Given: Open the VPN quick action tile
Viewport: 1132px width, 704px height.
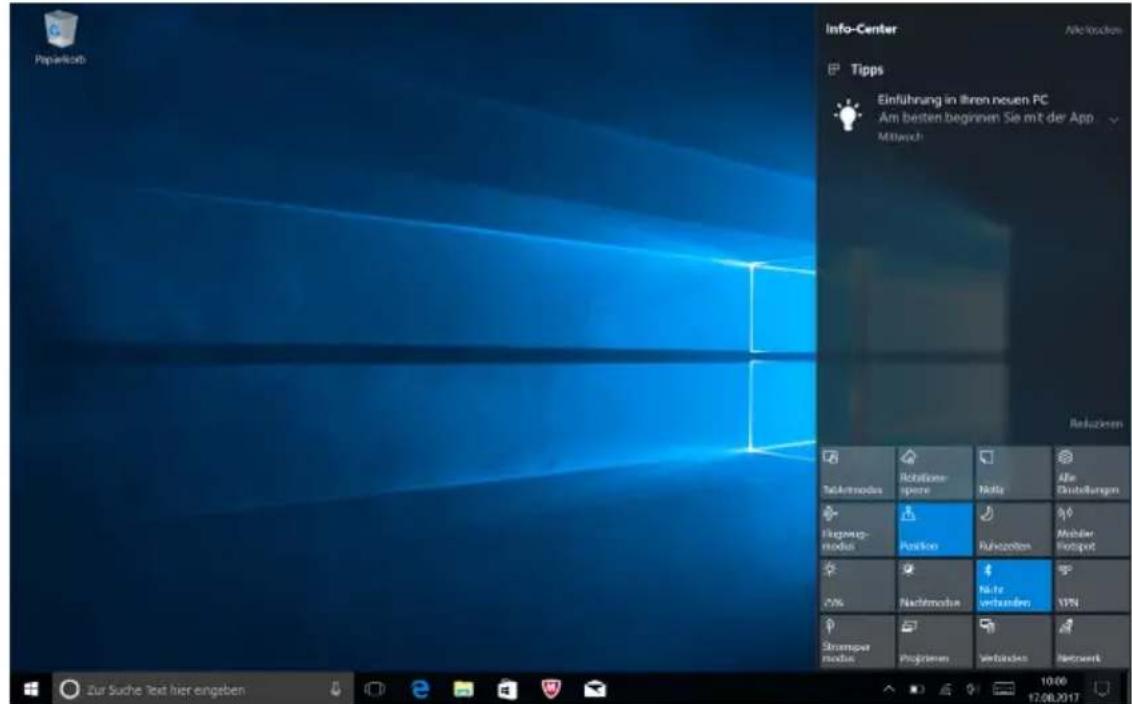Looking at the screenshot, I should point(1091,586).
